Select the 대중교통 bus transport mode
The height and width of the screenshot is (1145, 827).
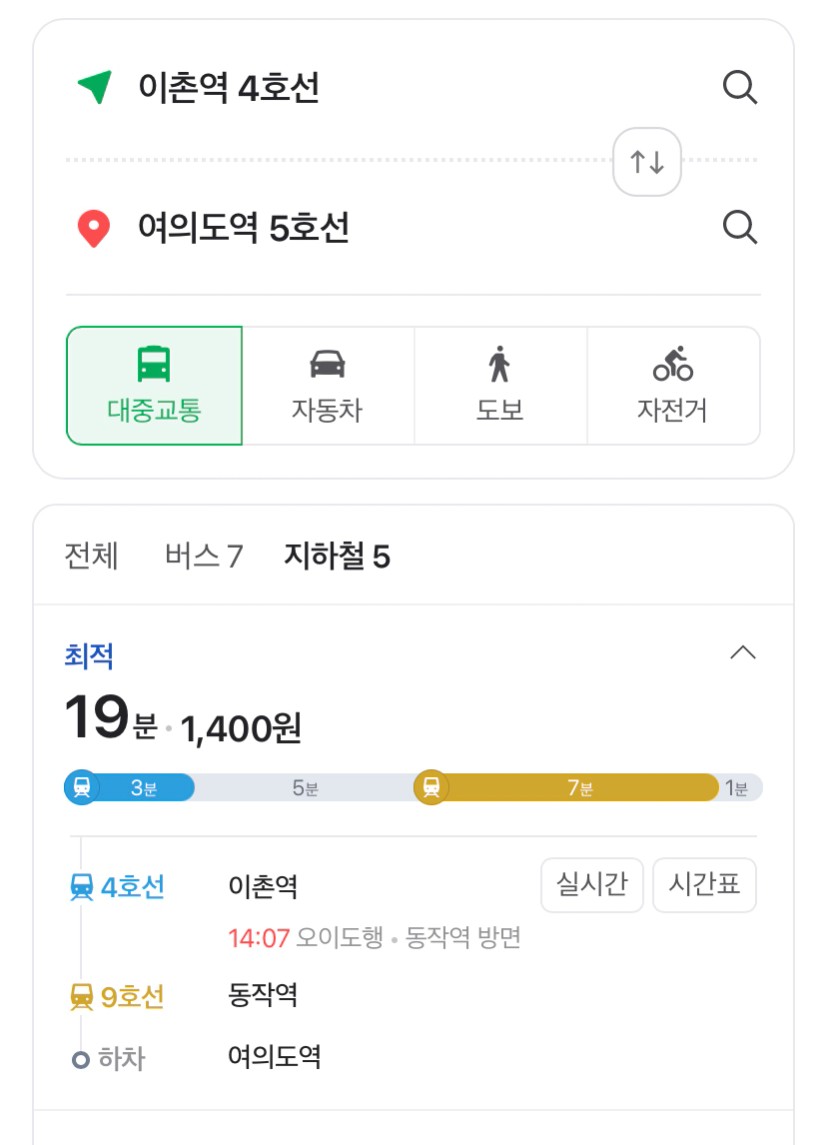tap(154, 386)
